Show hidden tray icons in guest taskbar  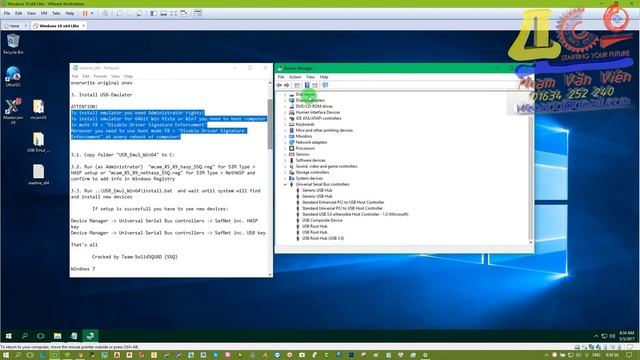click(x=596, y=336)
